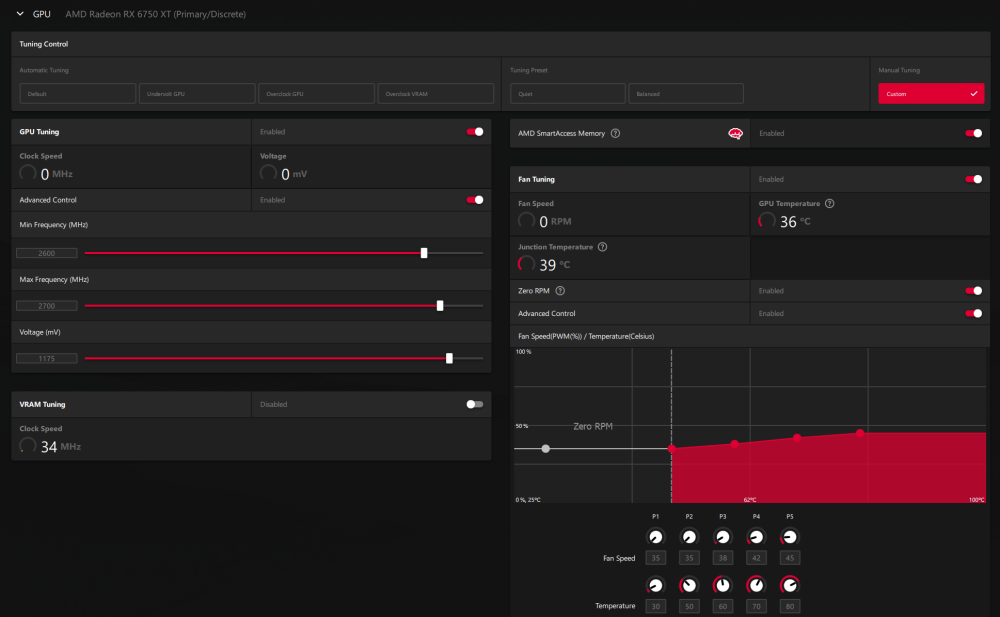Click the P5 Temperature dial knob
The height and width of the screenshot is (617, 1000).
tap(789, 585)
